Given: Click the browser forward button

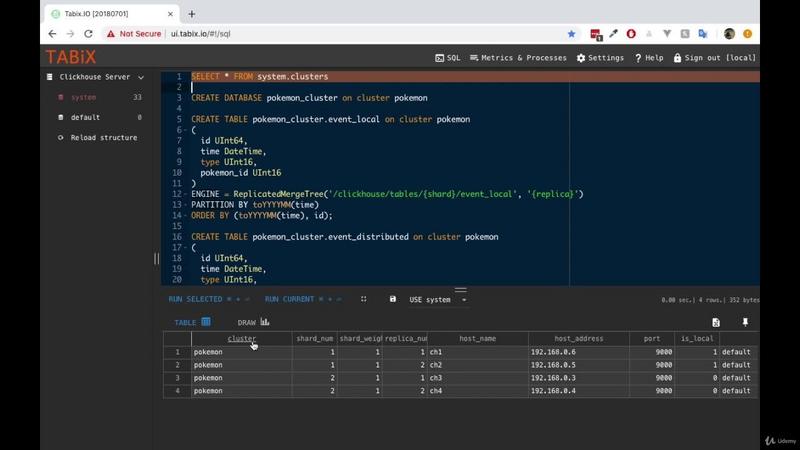Looking at the screenshot, I should 70,34.
